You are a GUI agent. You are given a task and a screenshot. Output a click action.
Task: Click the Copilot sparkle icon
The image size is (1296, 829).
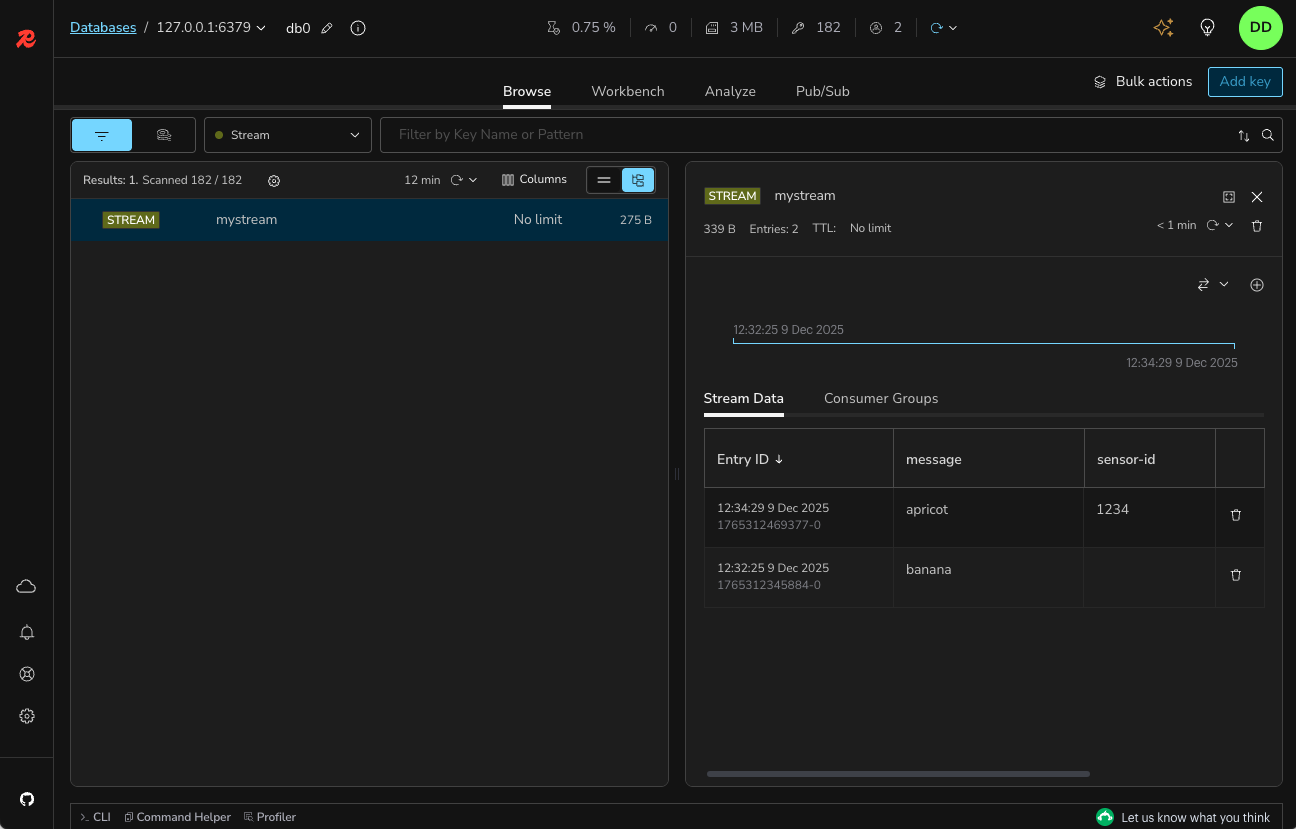(x=1163, y=28)
